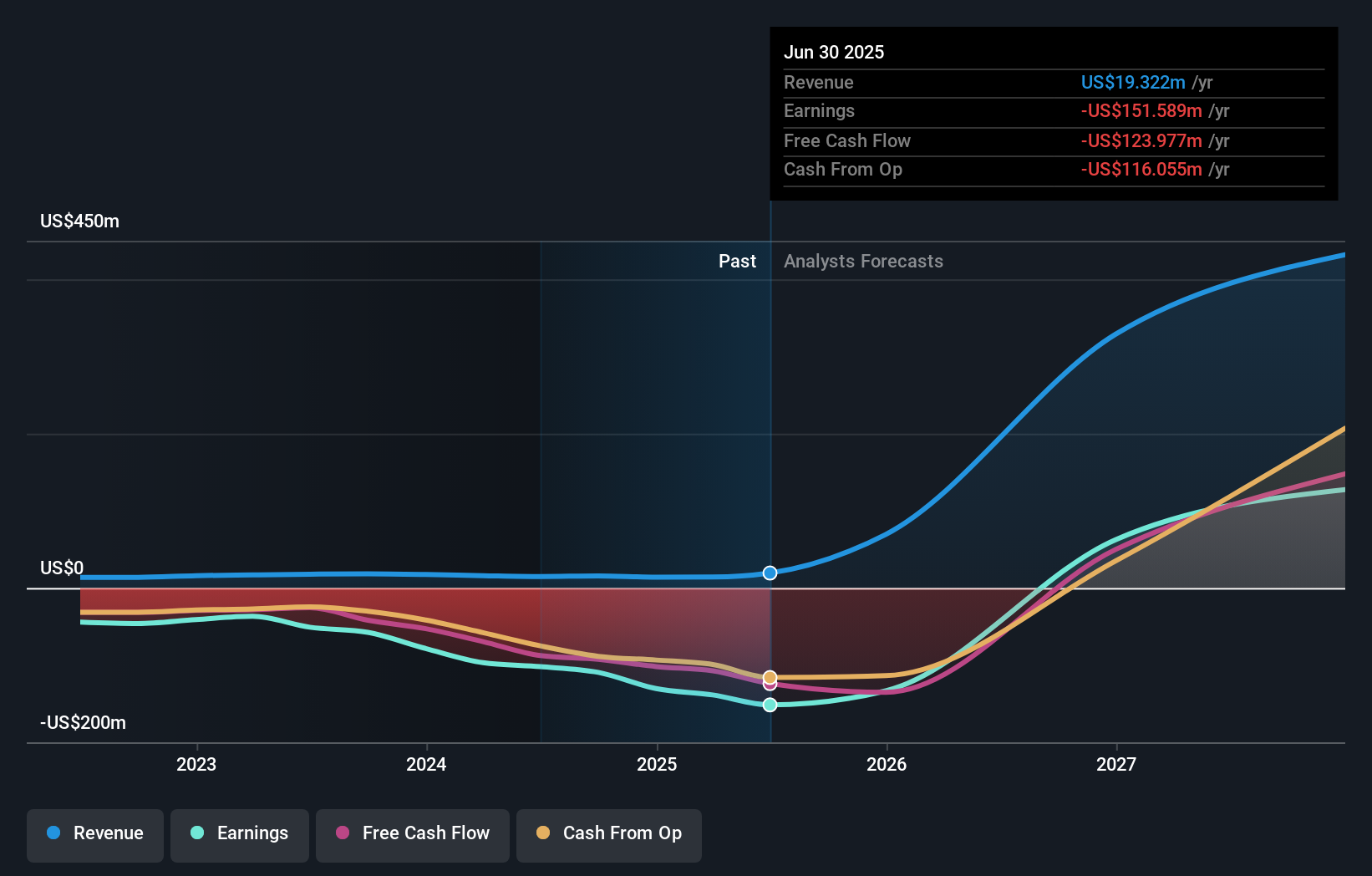Click the pink Free Cash Flow legend dot

[343, 833]
